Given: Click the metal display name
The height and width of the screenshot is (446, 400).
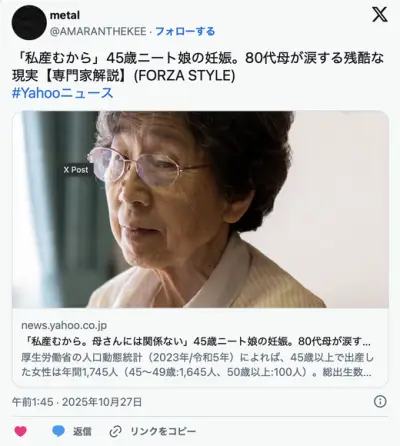Looking at the screenshot, I should 65,15.
